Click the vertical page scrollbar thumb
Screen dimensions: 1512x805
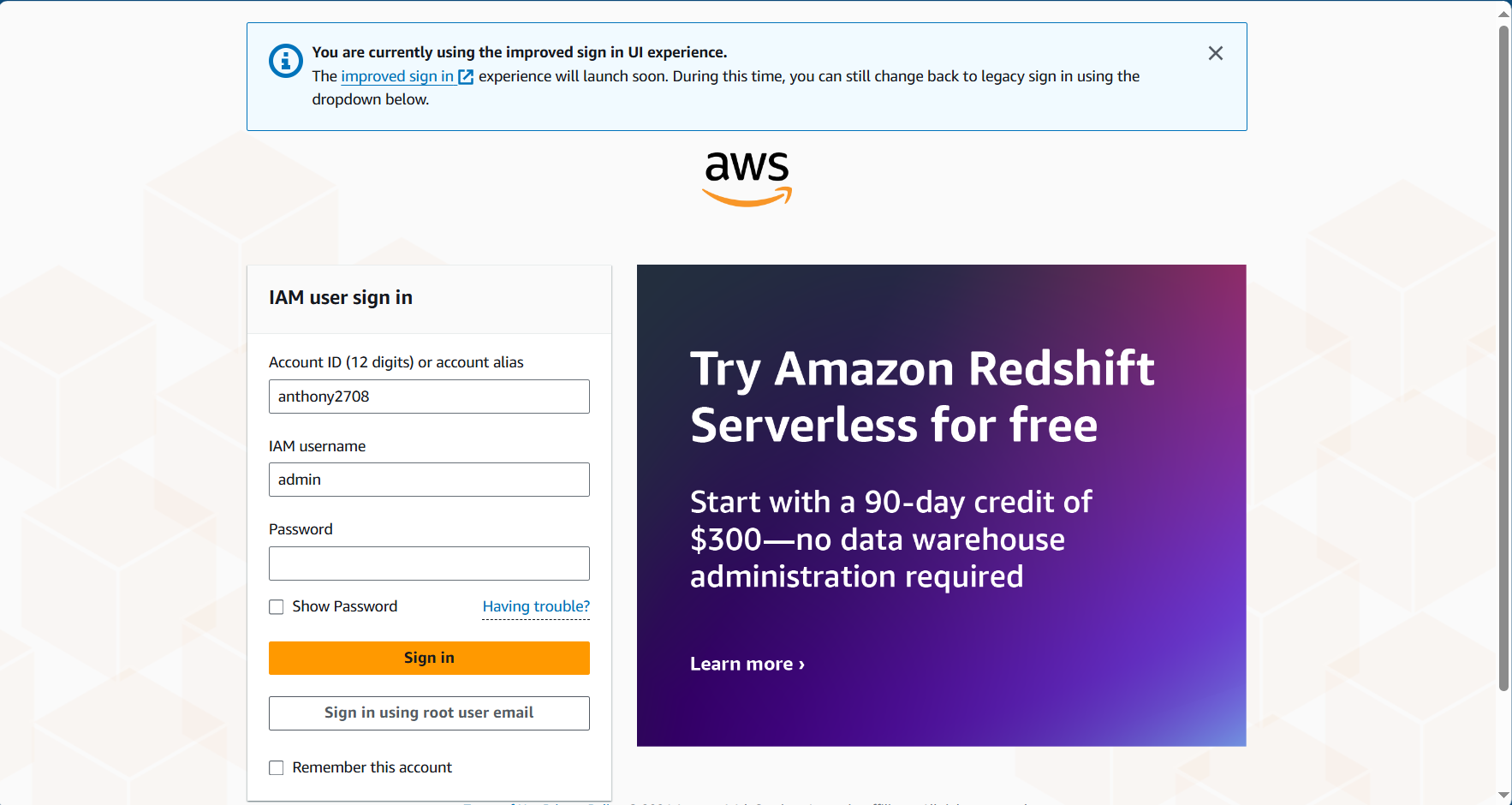click(1503, 359)
